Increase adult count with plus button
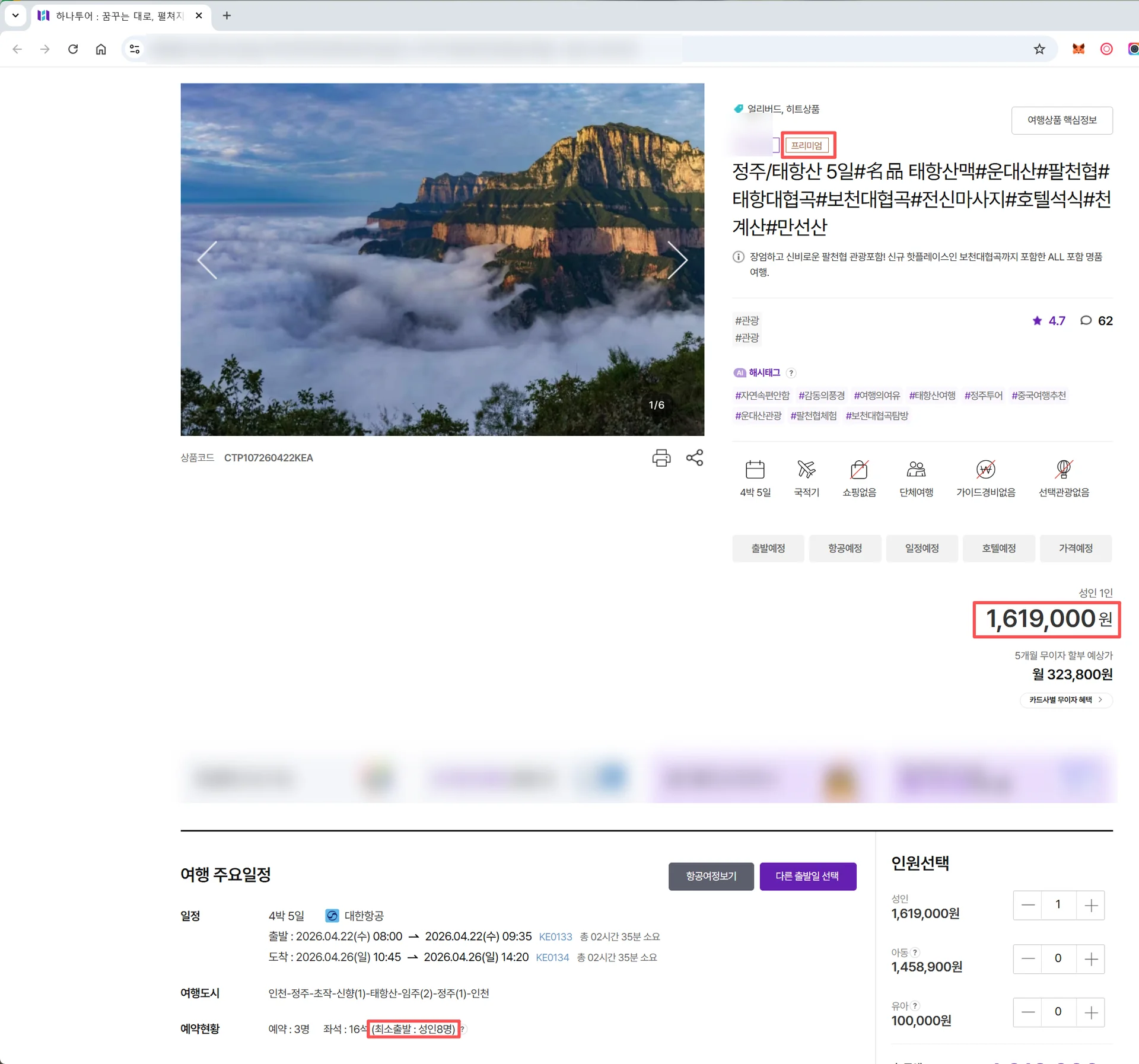 pyautogui.click(x=1090, y=905)
